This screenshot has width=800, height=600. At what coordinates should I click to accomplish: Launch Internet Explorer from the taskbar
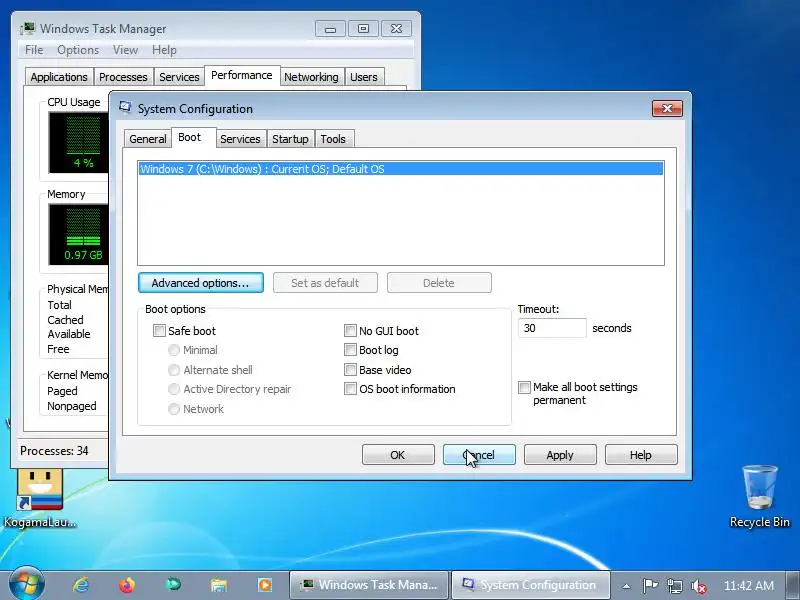[x=81, y=585]
